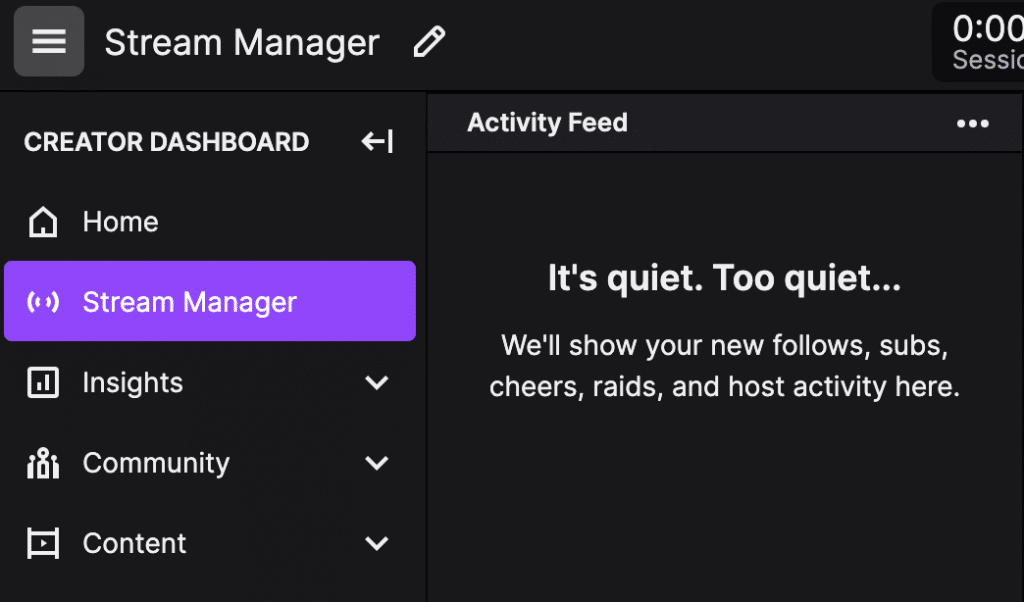Select the Content video icon
The image size is (1024, 602).
coord(42,542)
